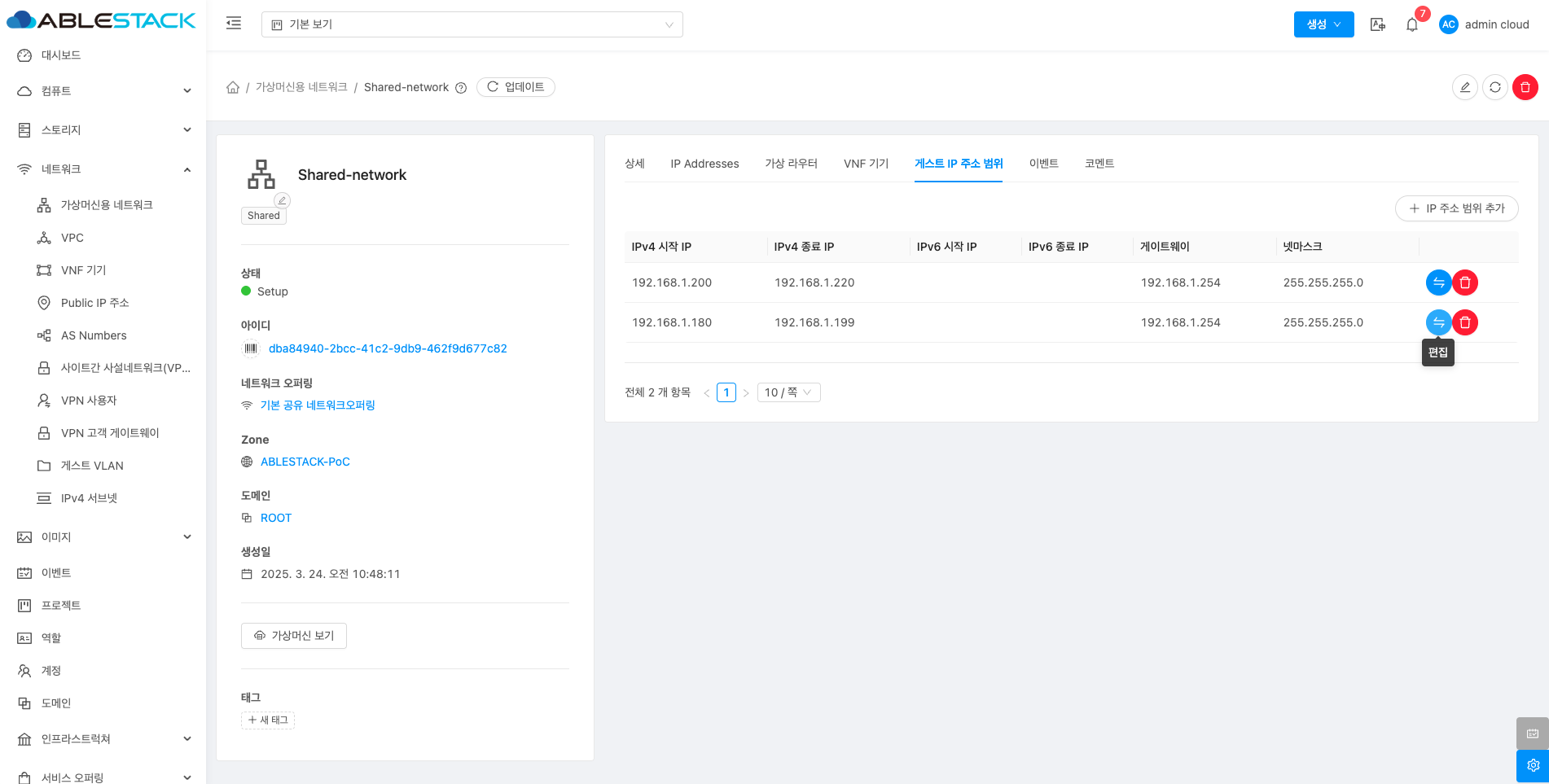Switch to the IP Addresses tab
Image resolution: width=1549 pixels, height=784 pixels.
pyautogui.click(x=704, y=164)
